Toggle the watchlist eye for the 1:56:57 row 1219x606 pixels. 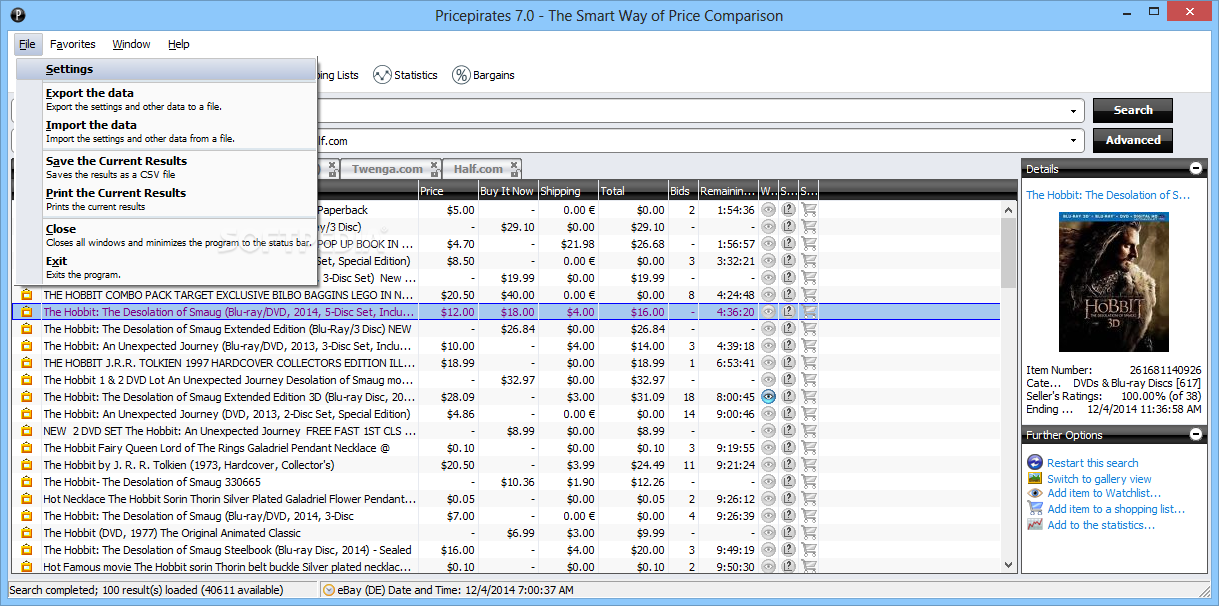tap(768, 244)
